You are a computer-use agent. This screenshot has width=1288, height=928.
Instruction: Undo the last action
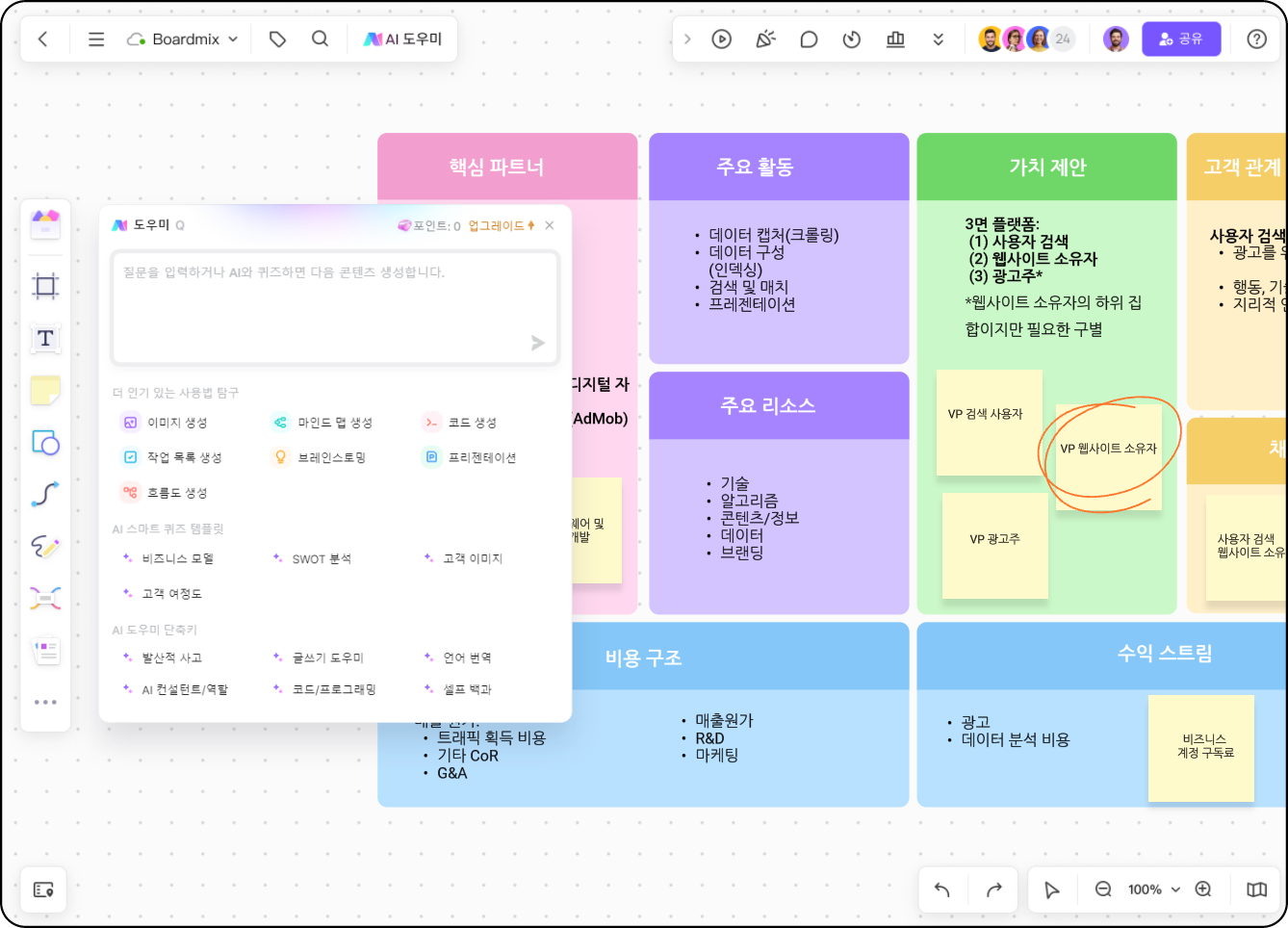tap(942, 889)
